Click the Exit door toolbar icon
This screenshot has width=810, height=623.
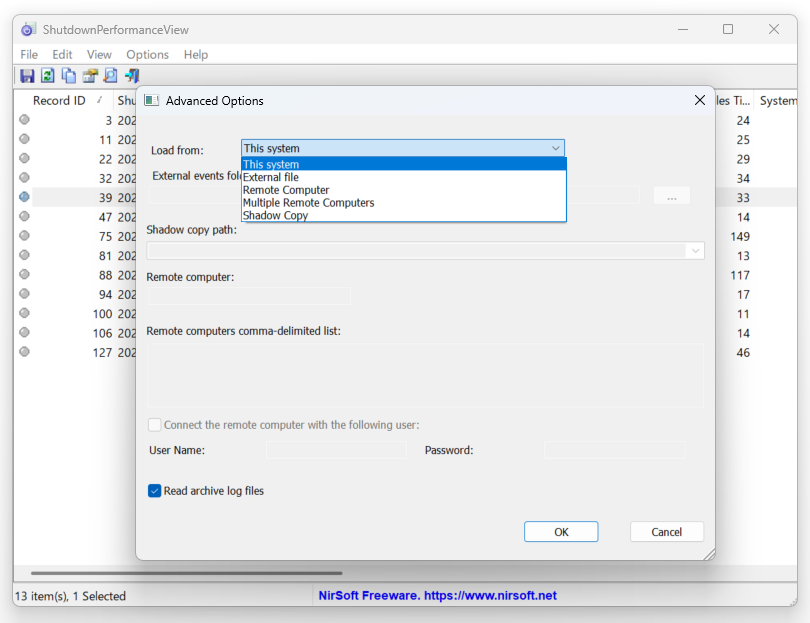point(132,76)
